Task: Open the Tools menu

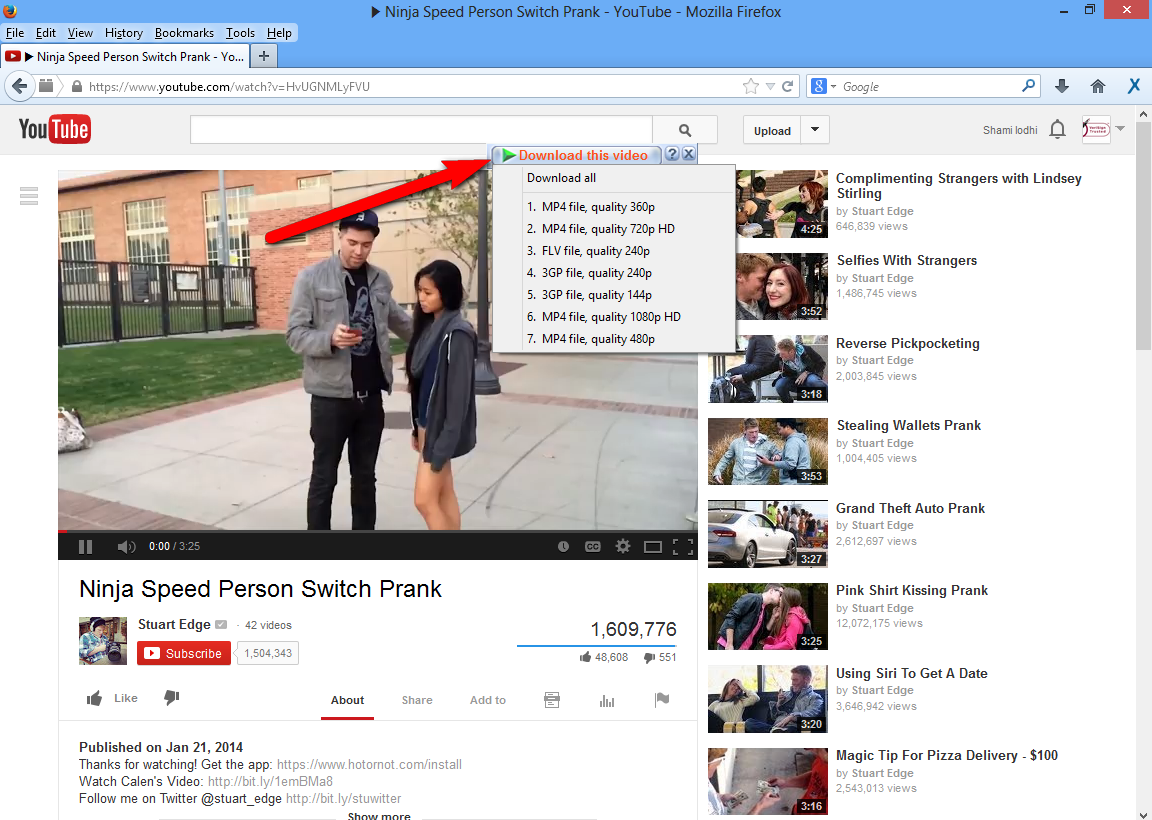Action: (240, 33)
